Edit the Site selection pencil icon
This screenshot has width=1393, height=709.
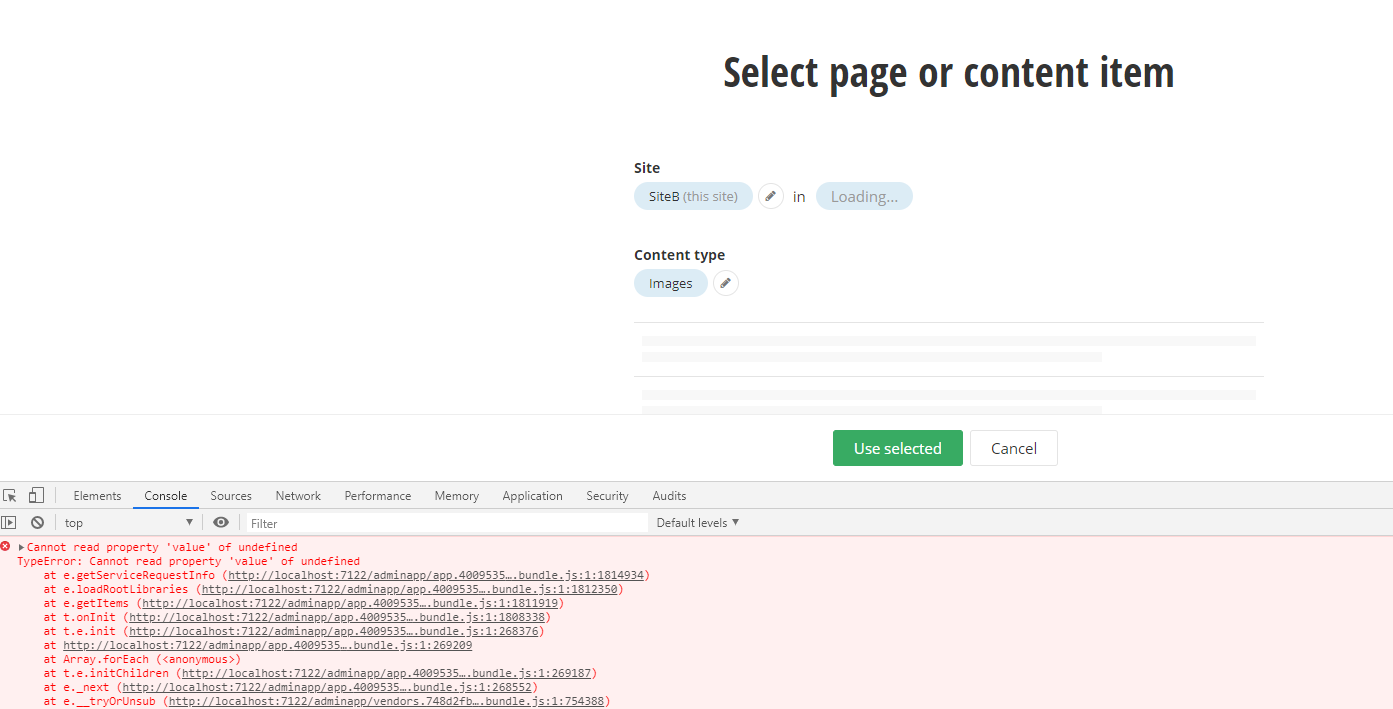pyautogui.click(x=770, y=196)
